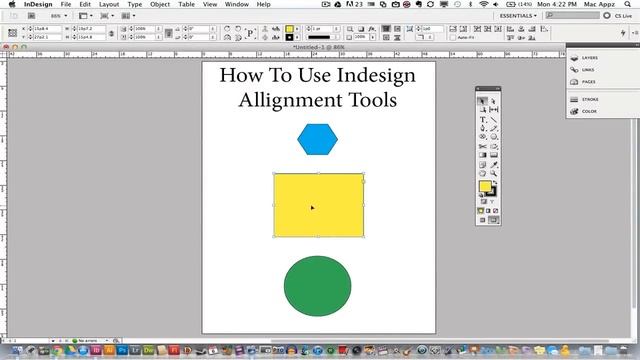Open the Layout menu

109,4
